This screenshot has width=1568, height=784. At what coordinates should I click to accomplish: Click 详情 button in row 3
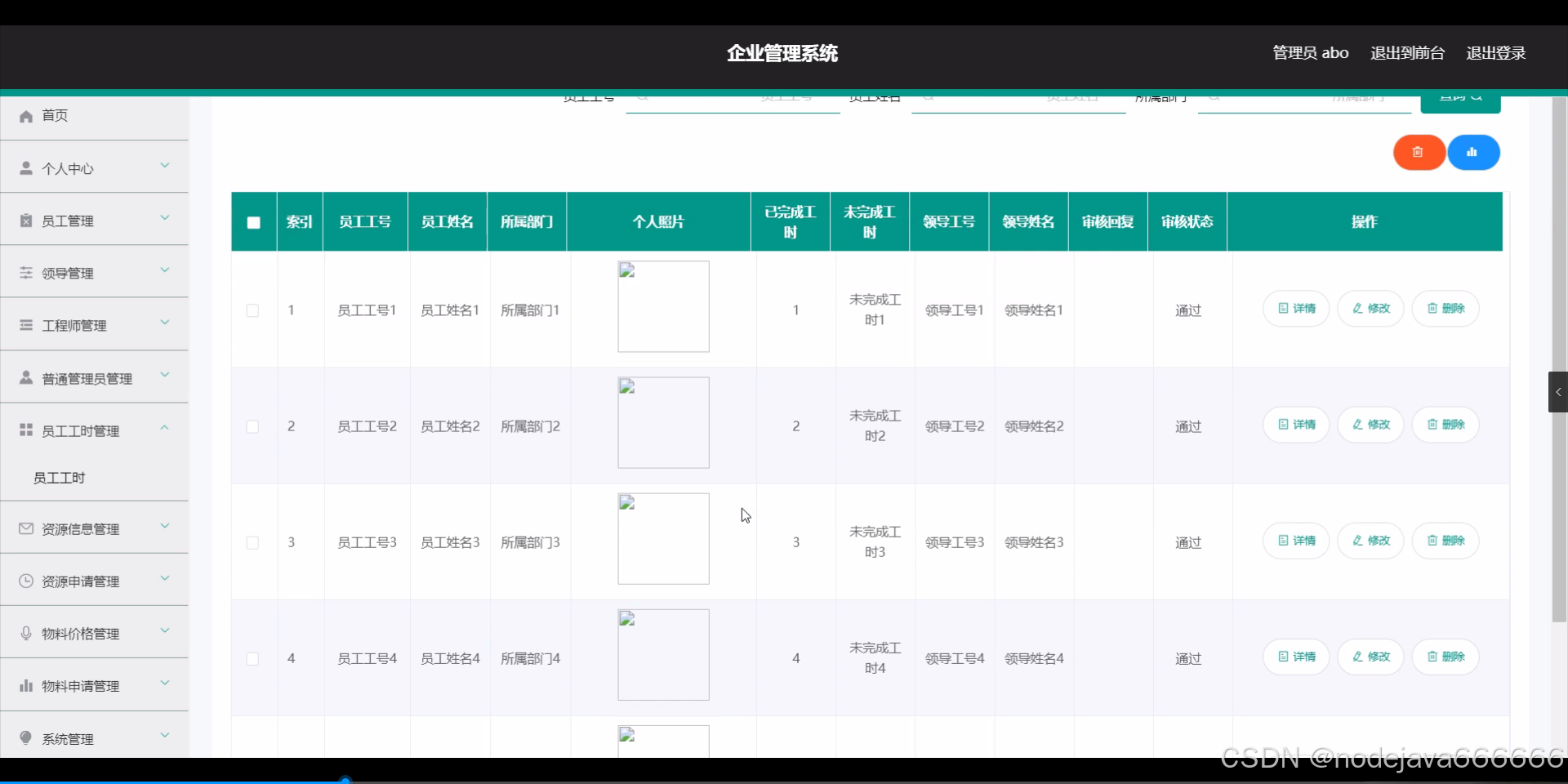(1296, 541)
